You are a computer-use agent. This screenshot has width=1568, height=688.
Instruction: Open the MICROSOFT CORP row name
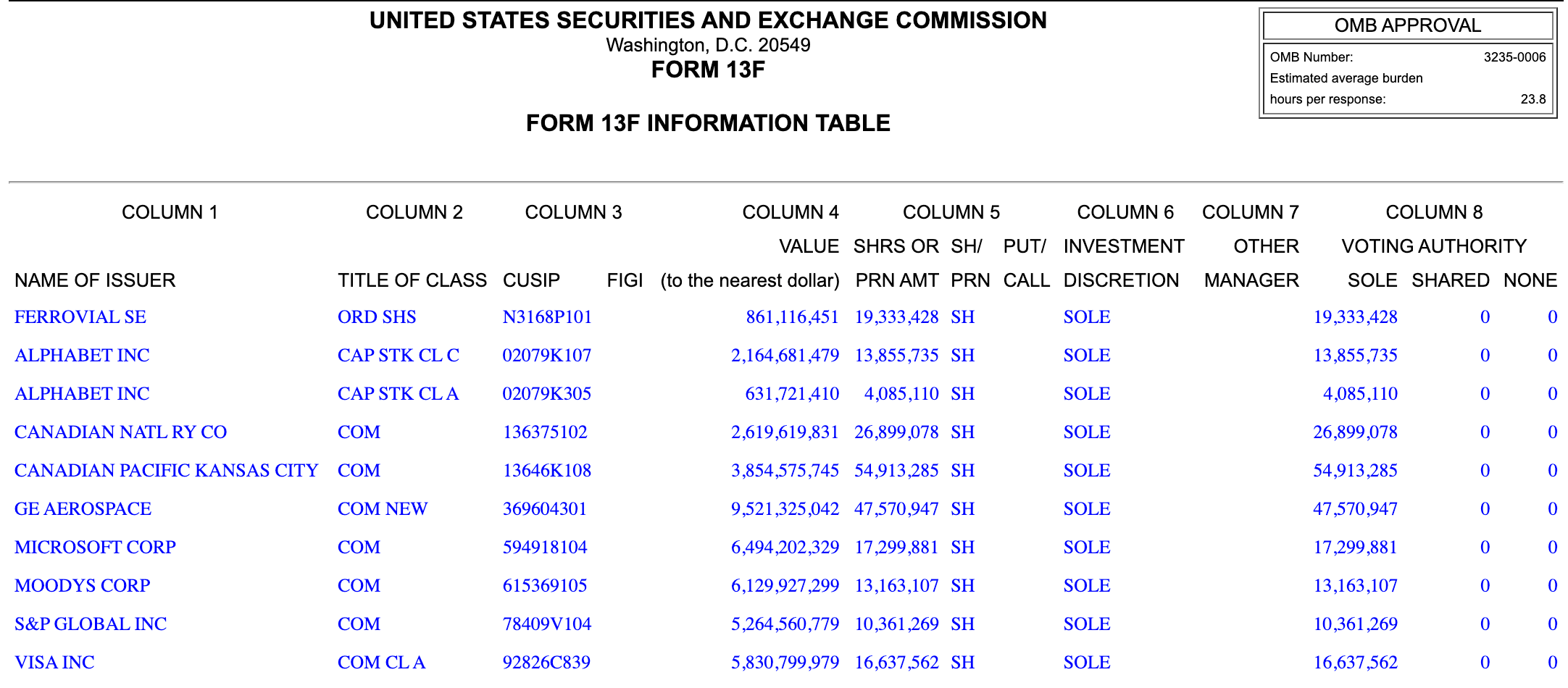[95, 548]
